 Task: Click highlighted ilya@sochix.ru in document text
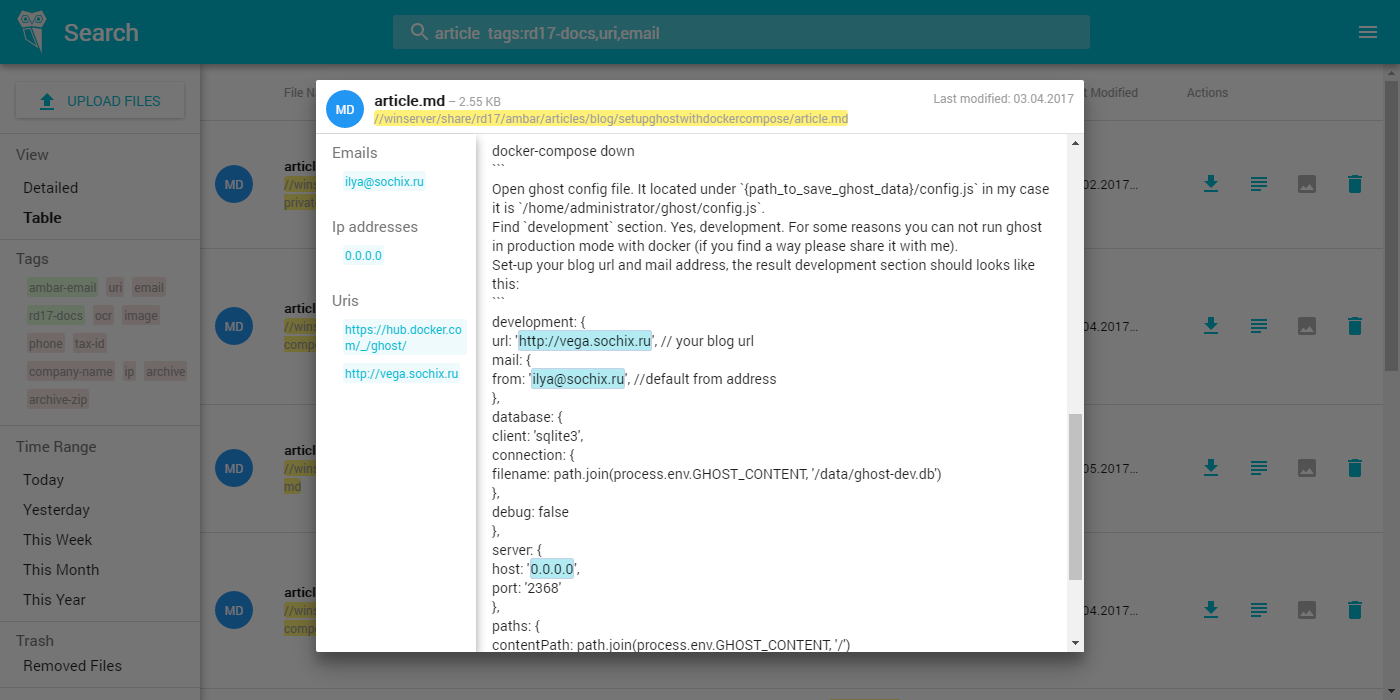(x=578, y=379)
